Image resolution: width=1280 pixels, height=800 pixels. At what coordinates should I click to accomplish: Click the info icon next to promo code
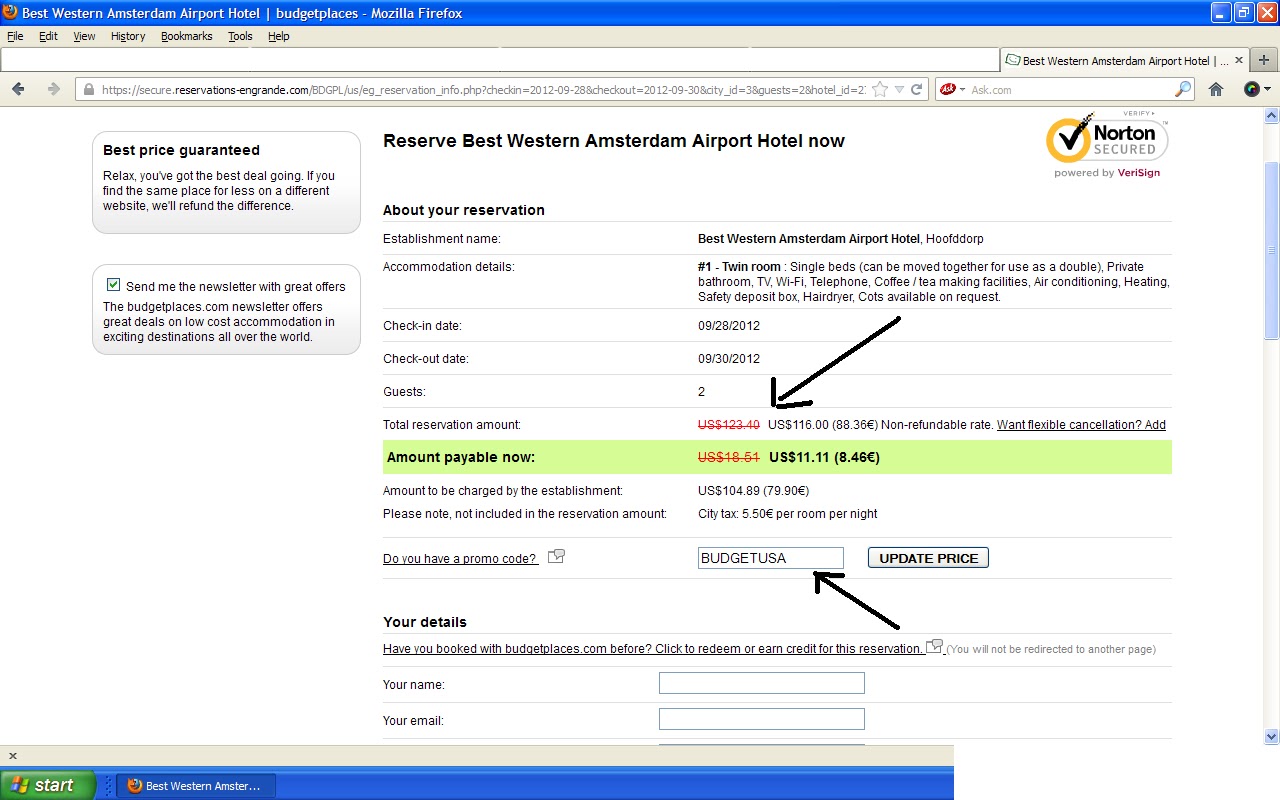pos(557,556)
